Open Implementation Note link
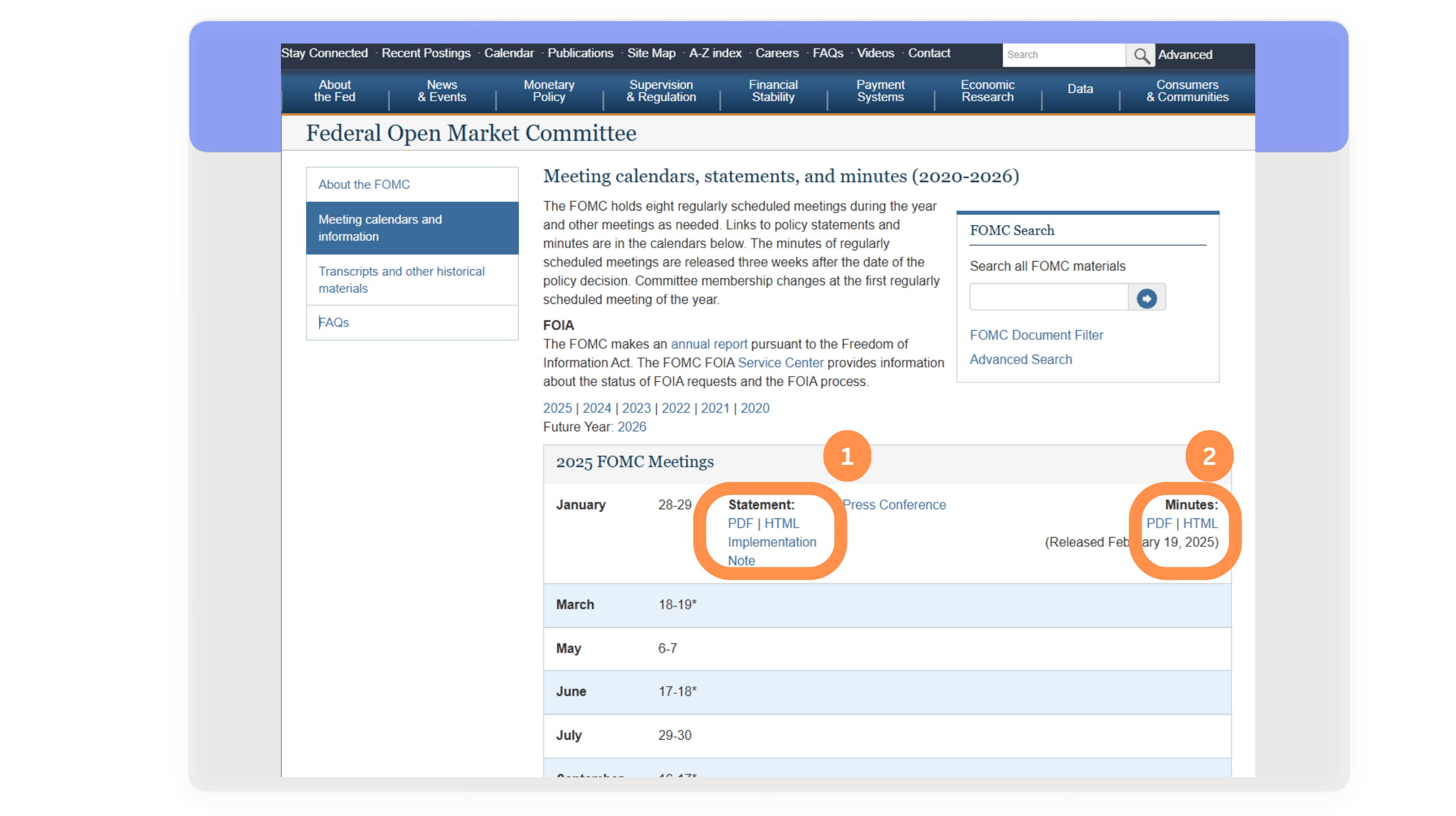This screenshot has width=1456, height=816. coord(772,551)
